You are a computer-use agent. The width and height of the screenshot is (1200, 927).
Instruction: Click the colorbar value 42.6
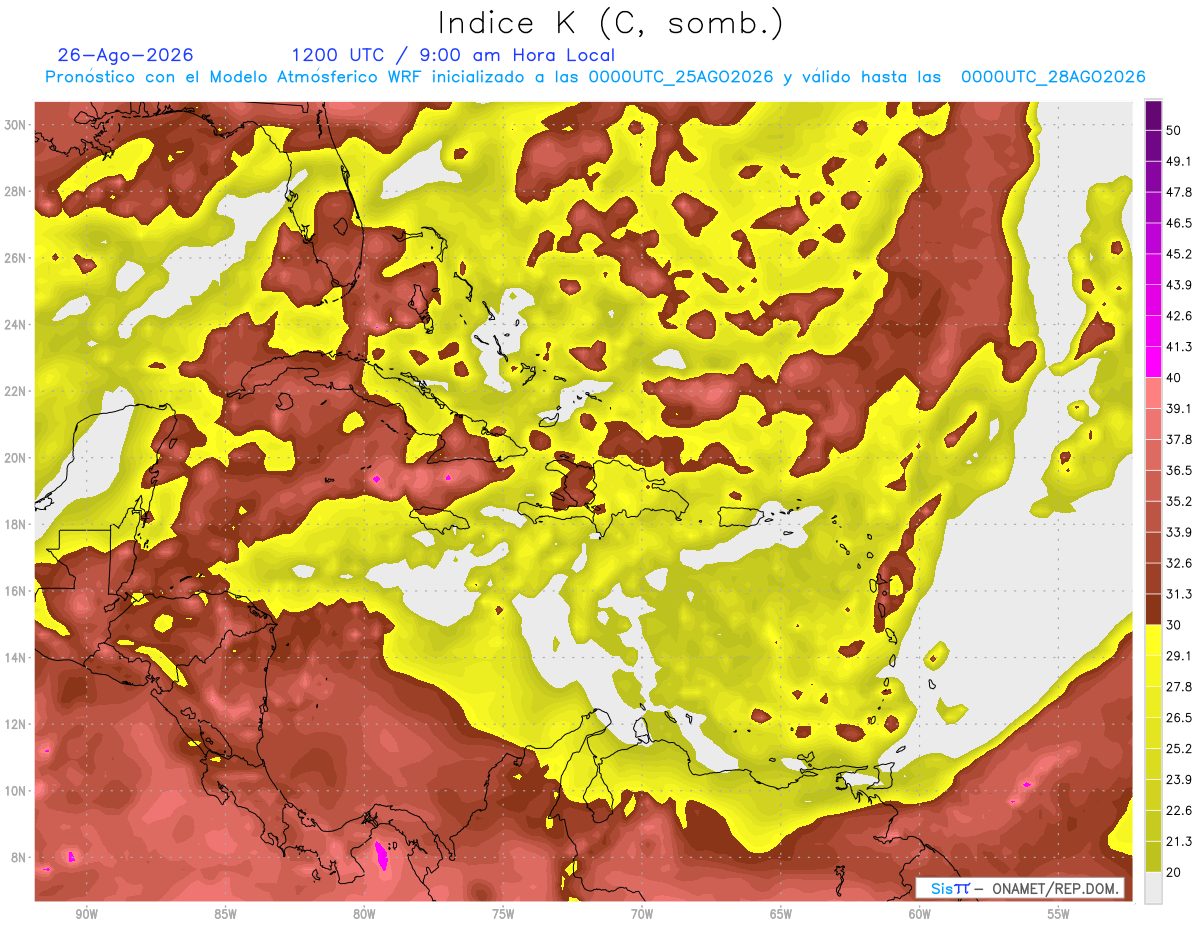pyautogui.click(x=1178, y=316)
